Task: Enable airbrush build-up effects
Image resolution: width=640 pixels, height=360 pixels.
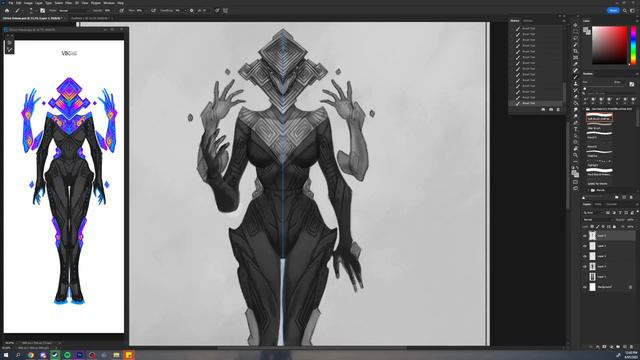Action: [x=154, y=11]
